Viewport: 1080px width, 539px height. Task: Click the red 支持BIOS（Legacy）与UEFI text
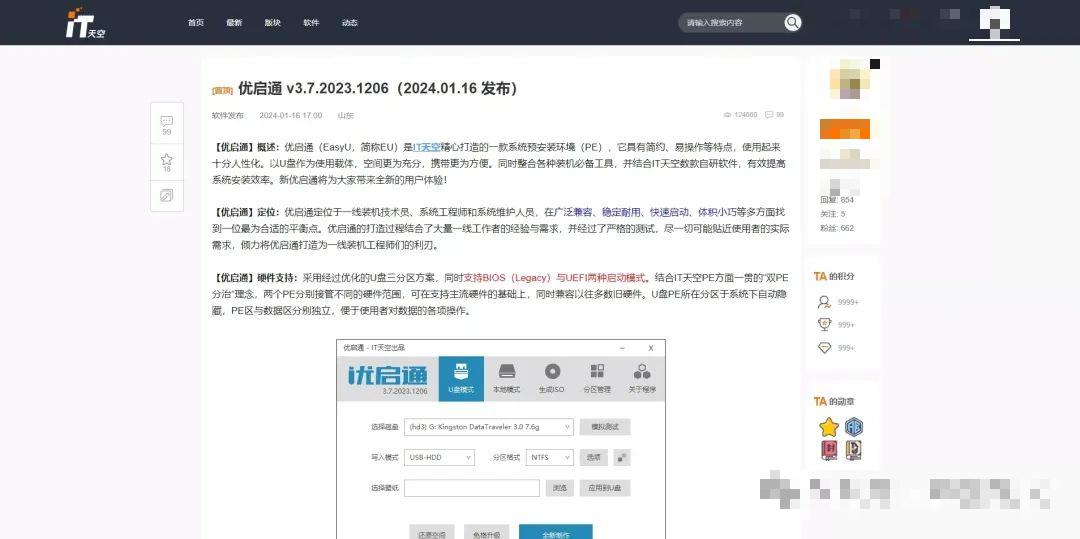554,278
